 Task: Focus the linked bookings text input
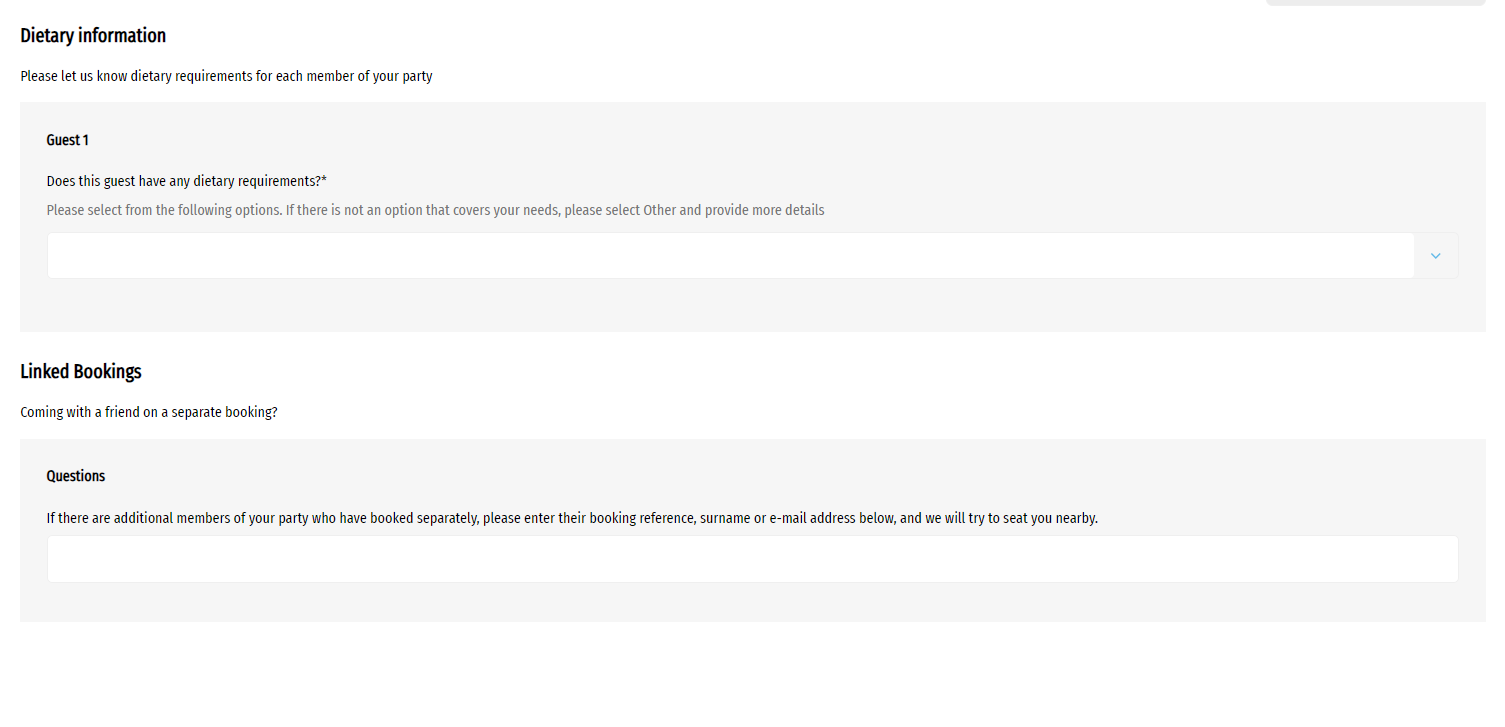(x=752, y=559)
